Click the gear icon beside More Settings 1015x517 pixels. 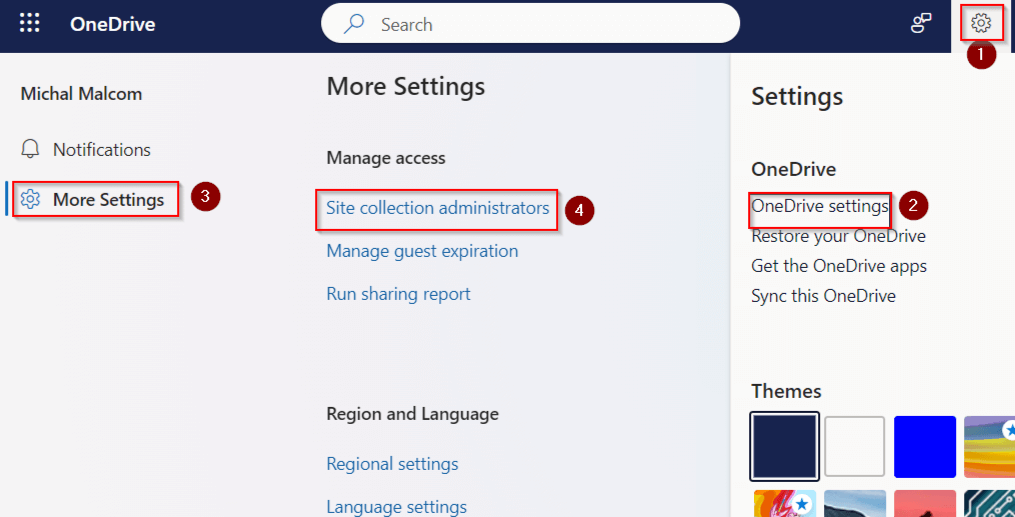pyautogui.click(x=30, y=200)
